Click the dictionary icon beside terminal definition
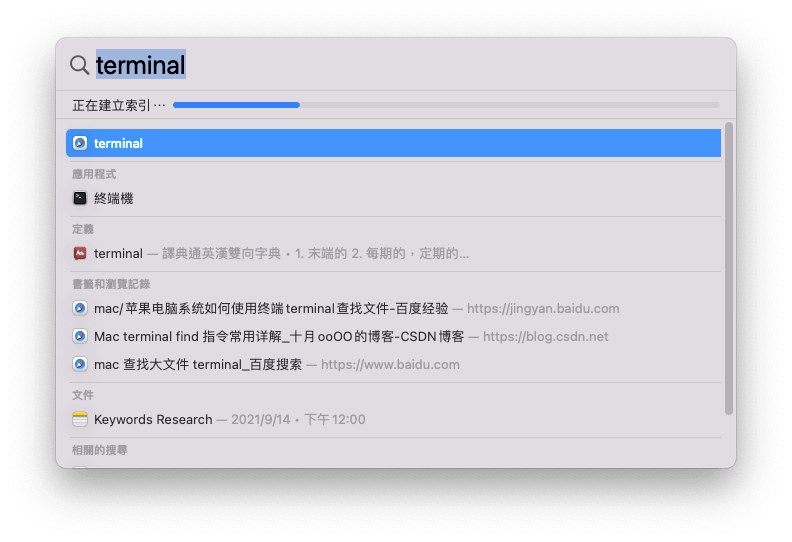This screenshot has width=792, height=542. click(x=80, y=253)
